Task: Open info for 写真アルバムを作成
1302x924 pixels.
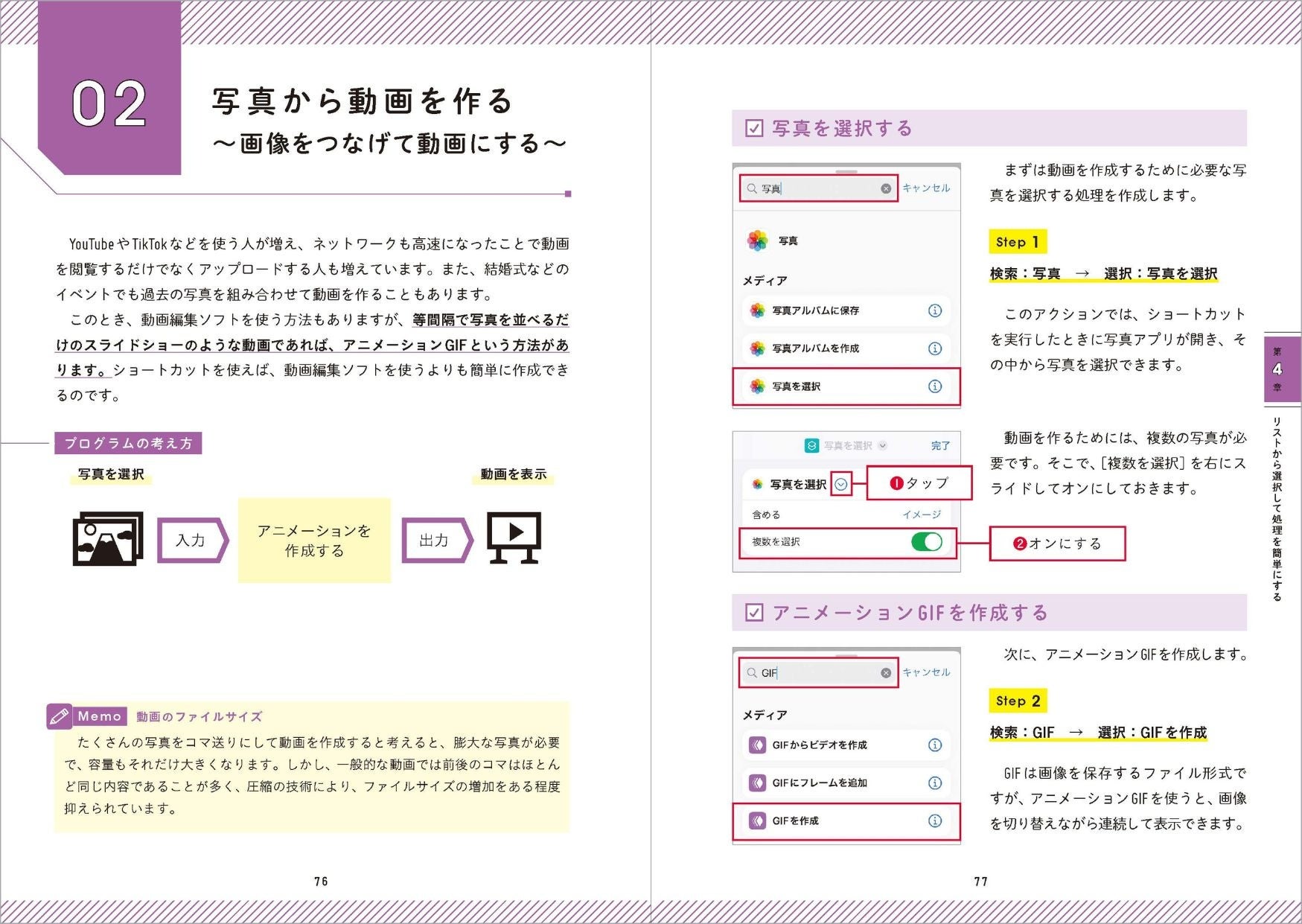Action: (935, 348)
